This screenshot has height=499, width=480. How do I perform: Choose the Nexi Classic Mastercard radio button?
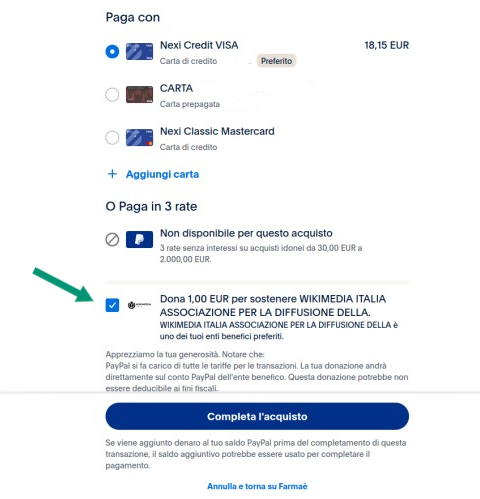click(x=112, y=138)
